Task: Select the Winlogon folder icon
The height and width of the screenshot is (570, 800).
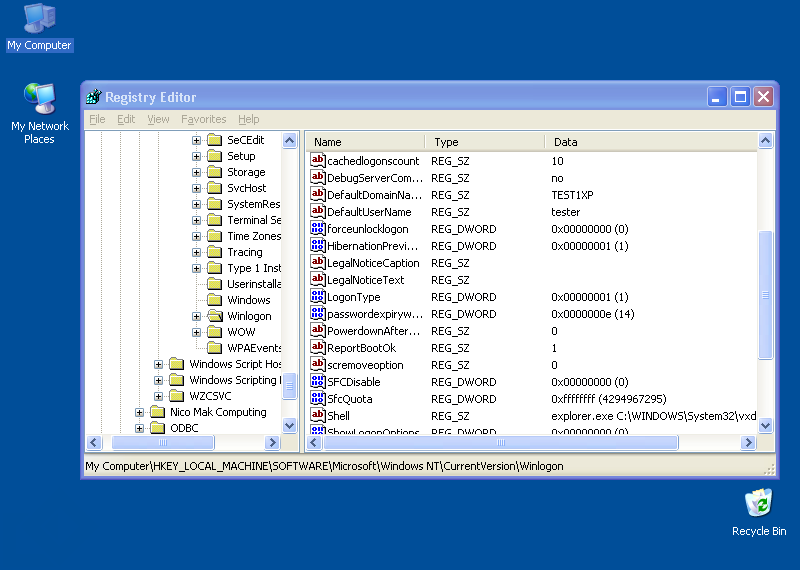Action: (x=214, y=316)
